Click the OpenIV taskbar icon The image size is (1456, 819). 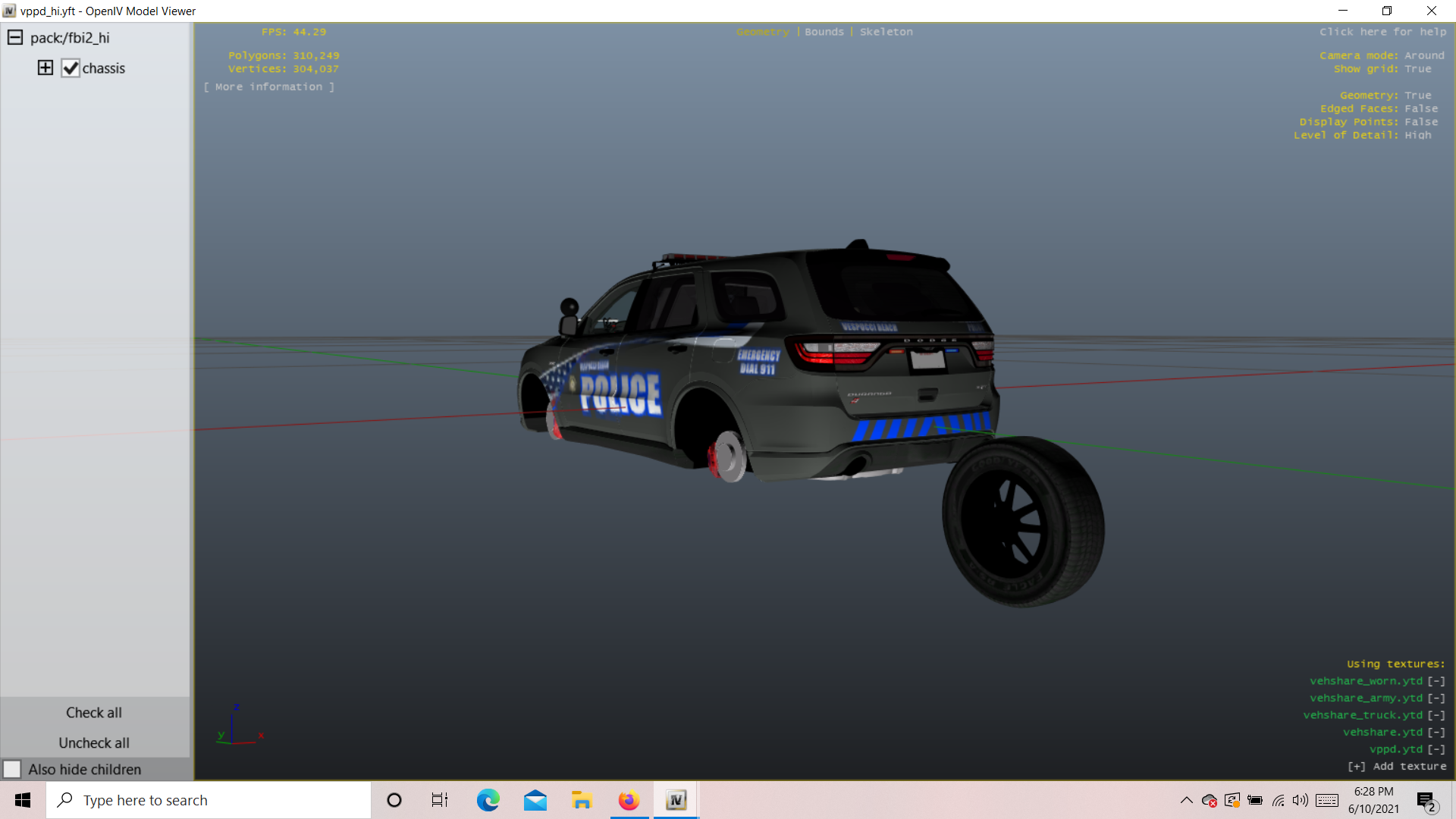pyautogui.click(x=676, y=800)
